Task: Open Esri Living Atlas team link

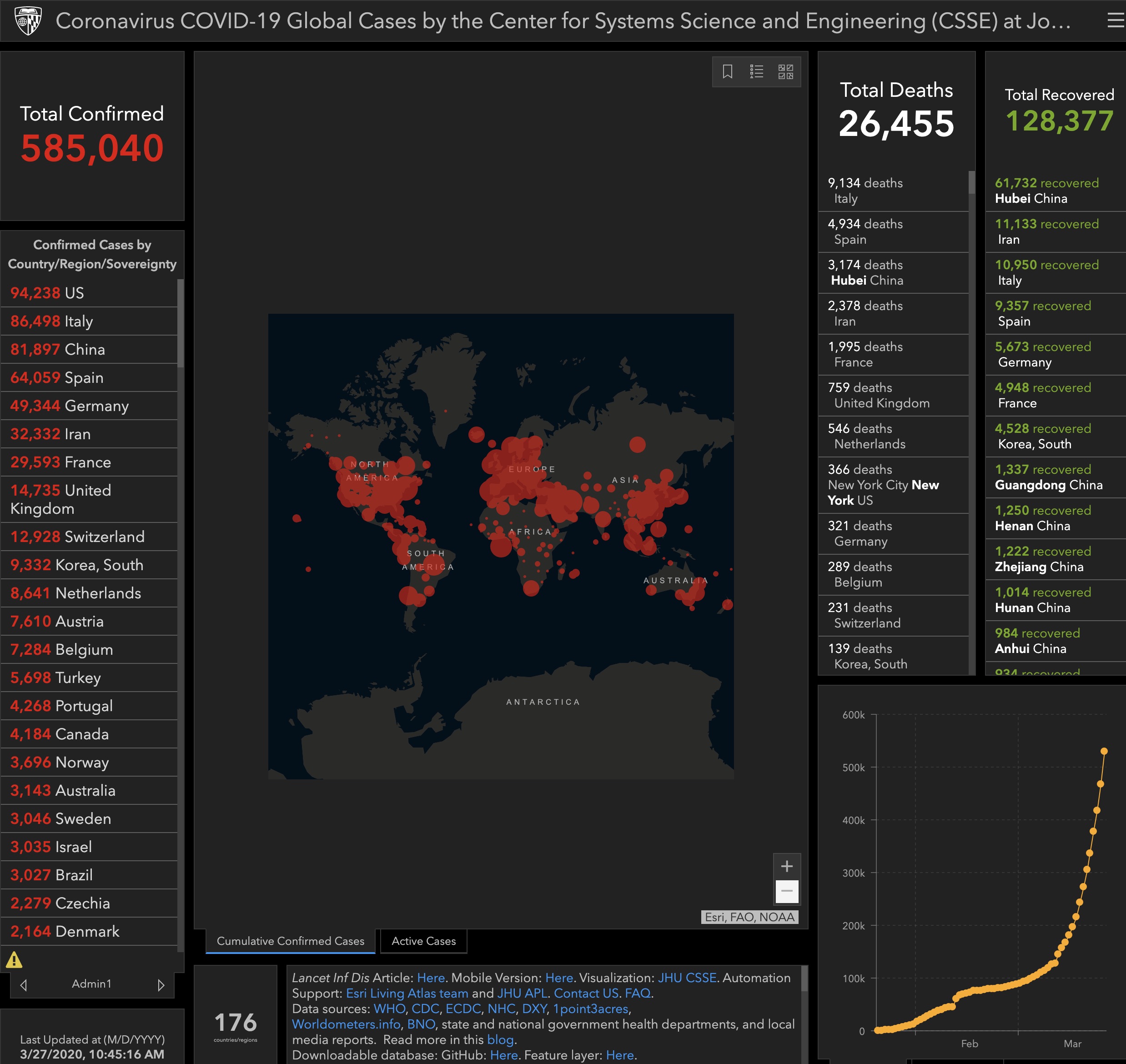Action: pyautogui.click(x=407, y=993)
